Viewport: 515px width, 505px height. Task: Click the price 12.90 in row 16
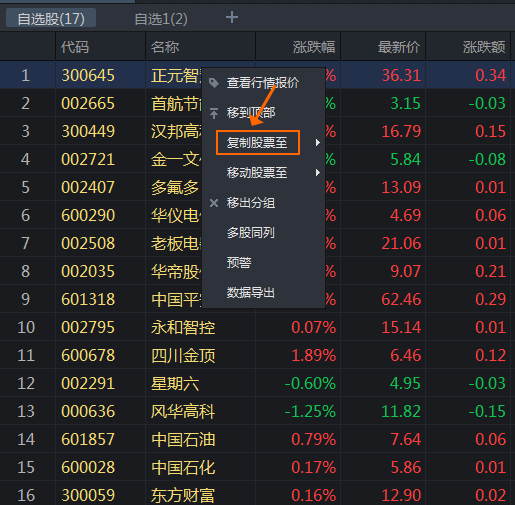(x=401, y=495)
